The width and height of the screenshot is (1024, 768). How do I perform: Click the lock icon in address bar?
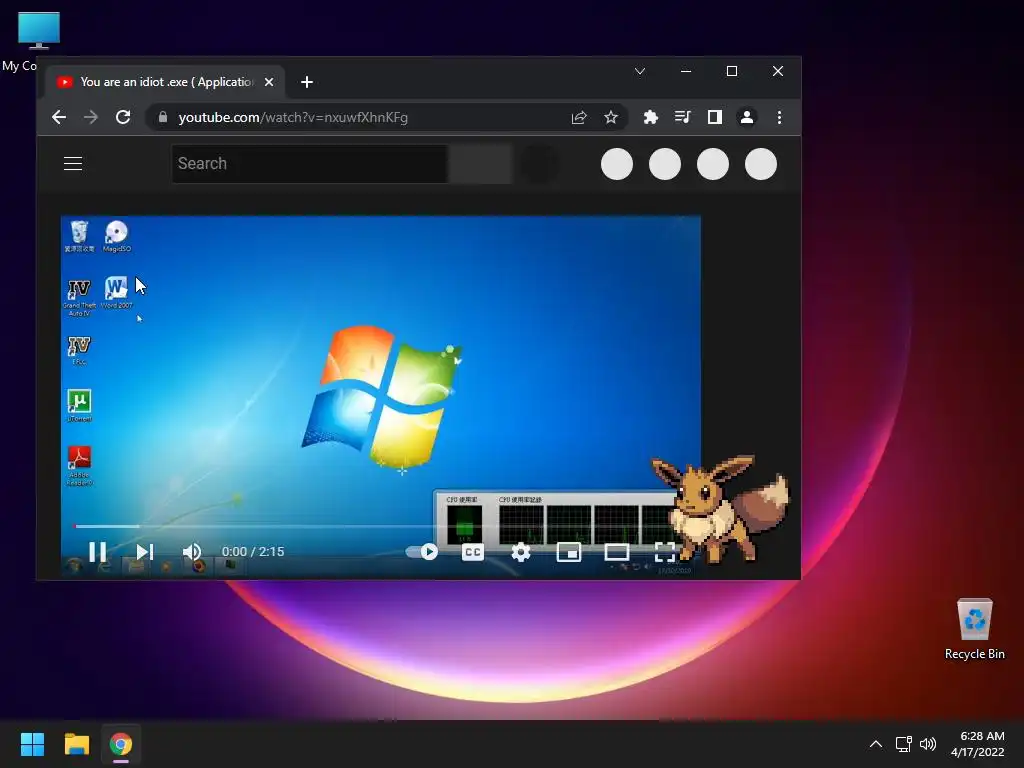[x=163, y=118]
